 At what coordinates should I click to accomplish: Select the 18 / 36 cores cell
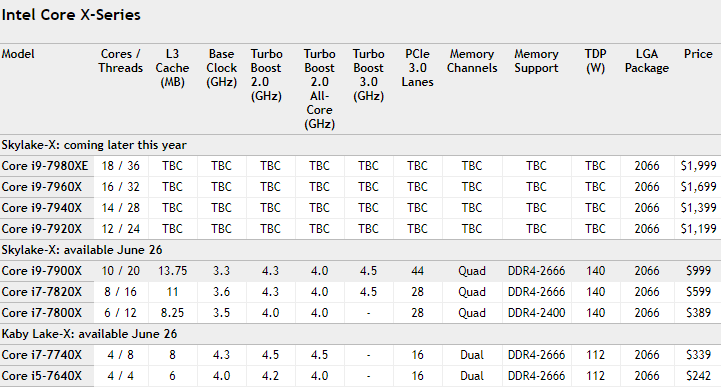(x=120, y=165)
